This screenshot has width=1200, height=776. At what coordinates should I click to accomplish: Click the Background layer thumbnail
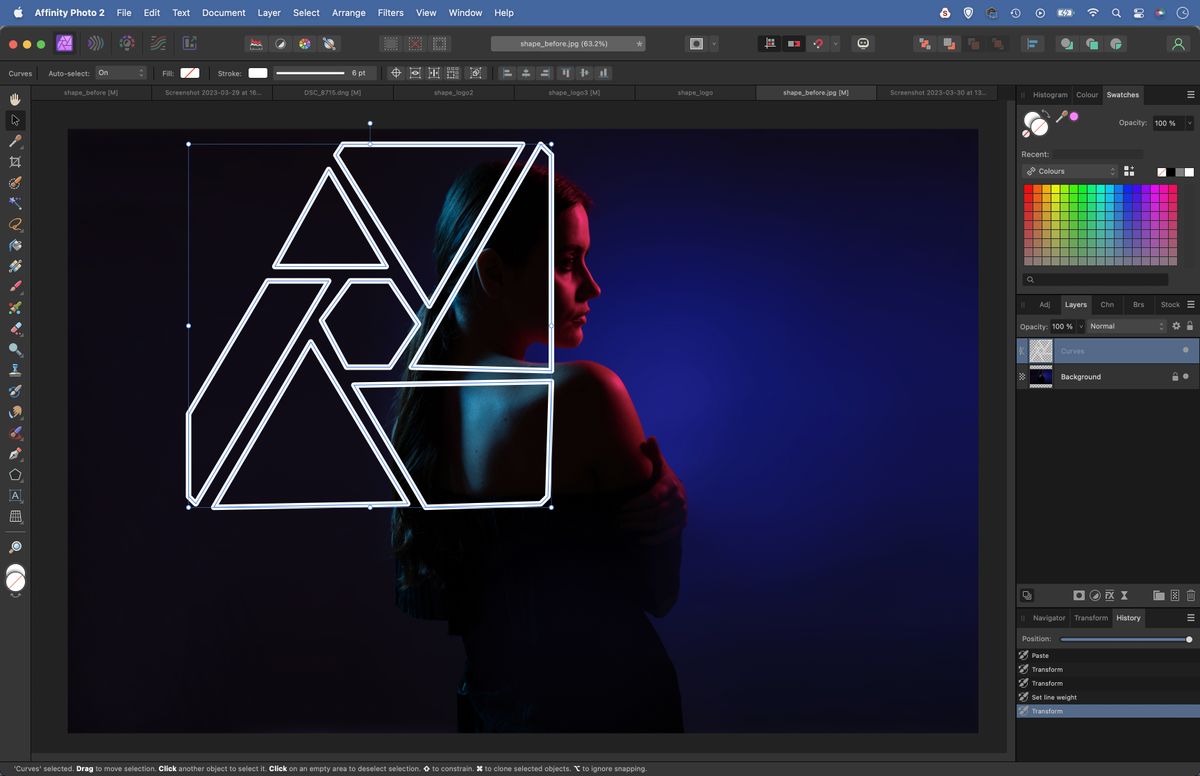[1041, 377]
